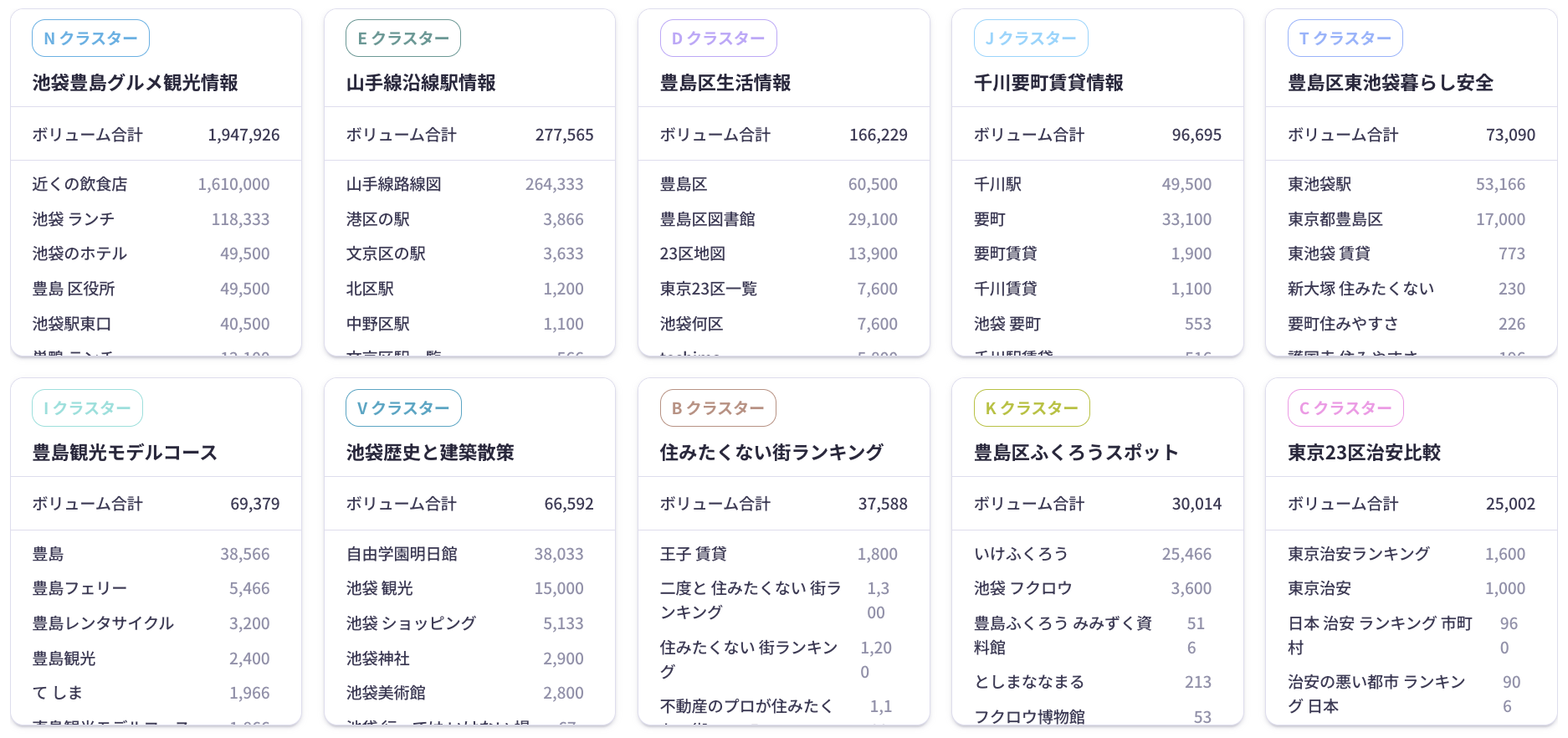
Task: Select the B クラスター badge
Action: click(718, 408)
